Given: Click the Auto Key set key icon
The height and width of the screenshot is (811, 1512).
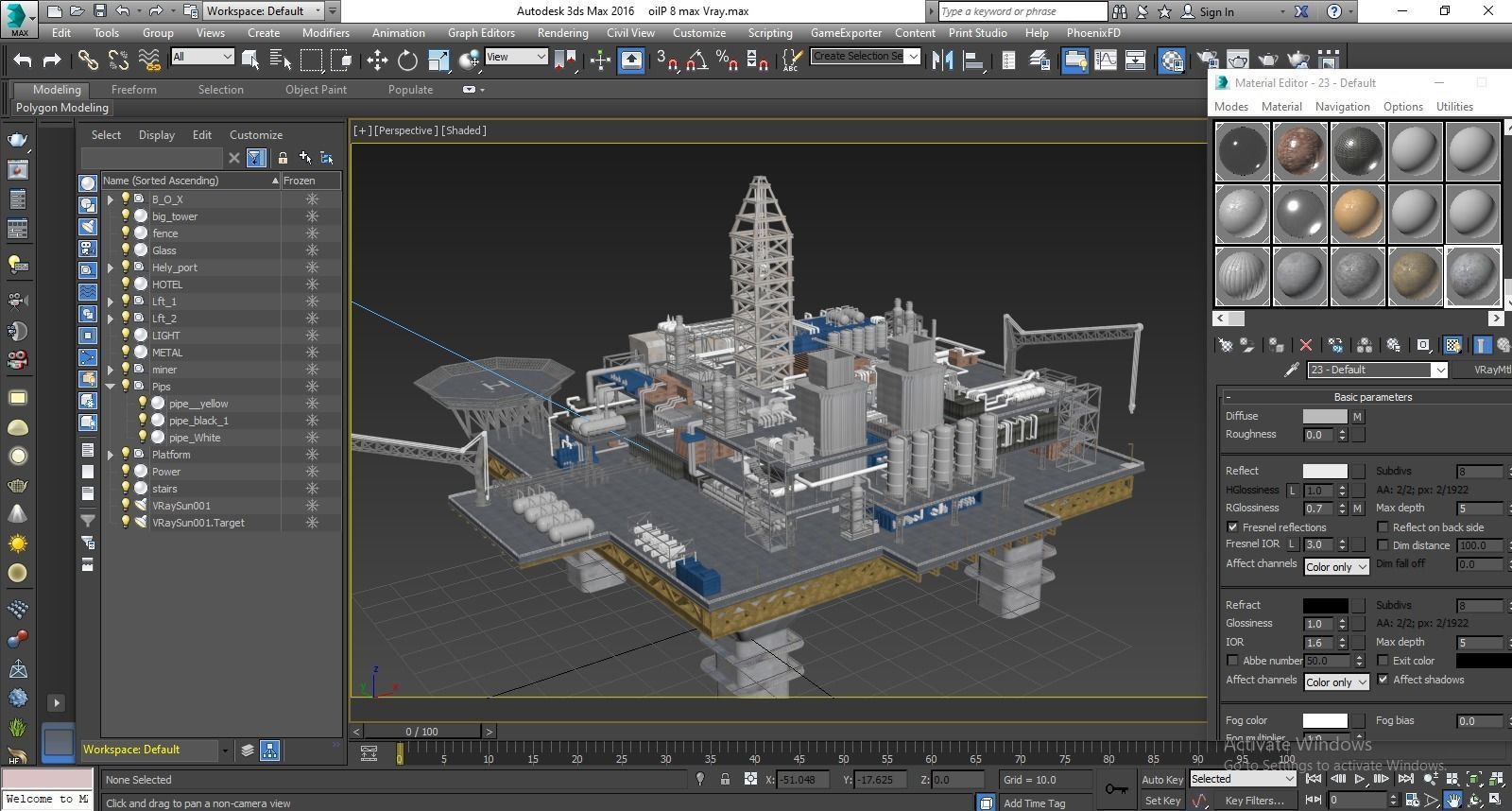Looking at the screenshot, I should 1116,788.
